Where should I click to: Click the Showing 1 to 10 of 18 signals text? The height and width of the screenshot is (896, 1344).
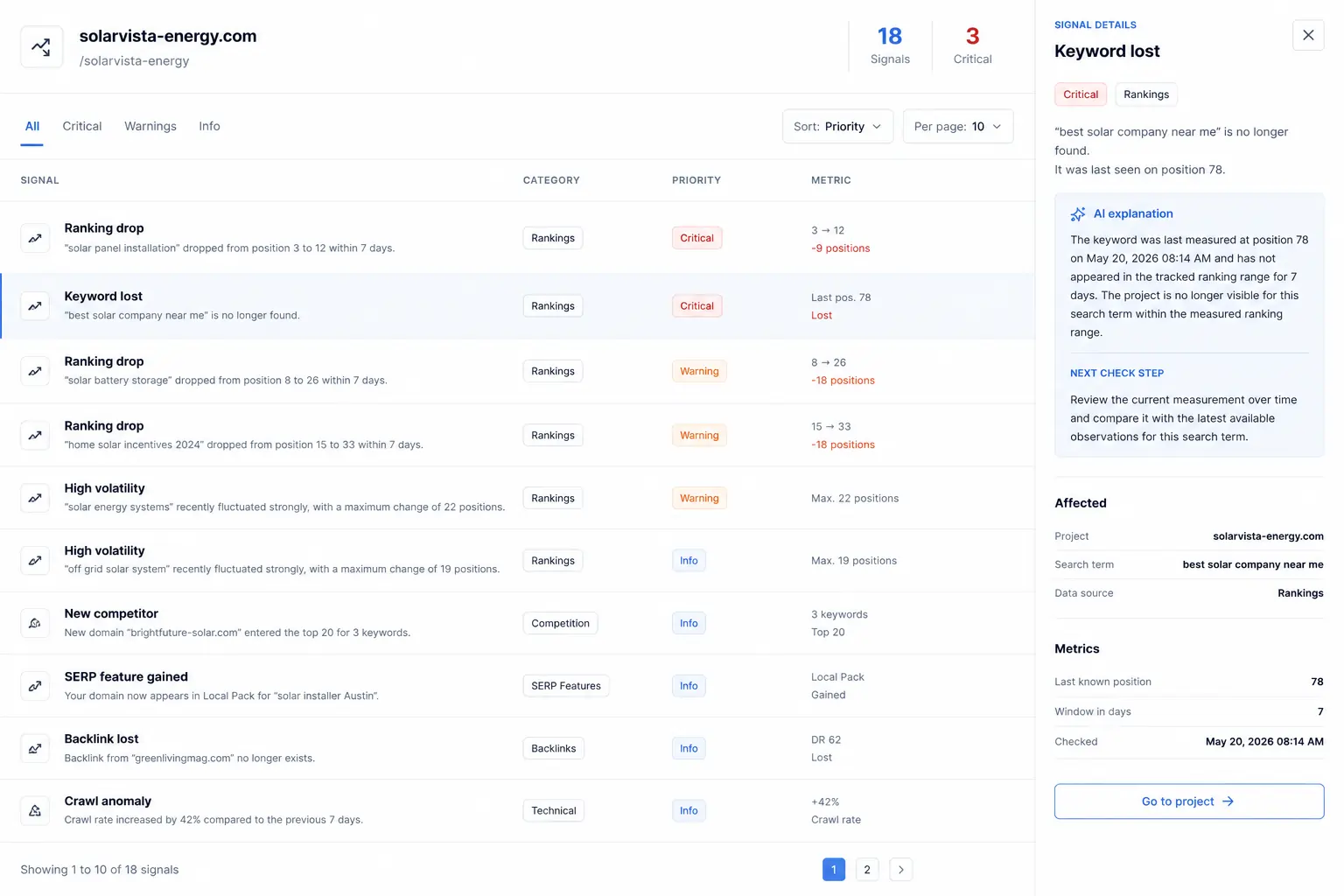pos(100,870)
